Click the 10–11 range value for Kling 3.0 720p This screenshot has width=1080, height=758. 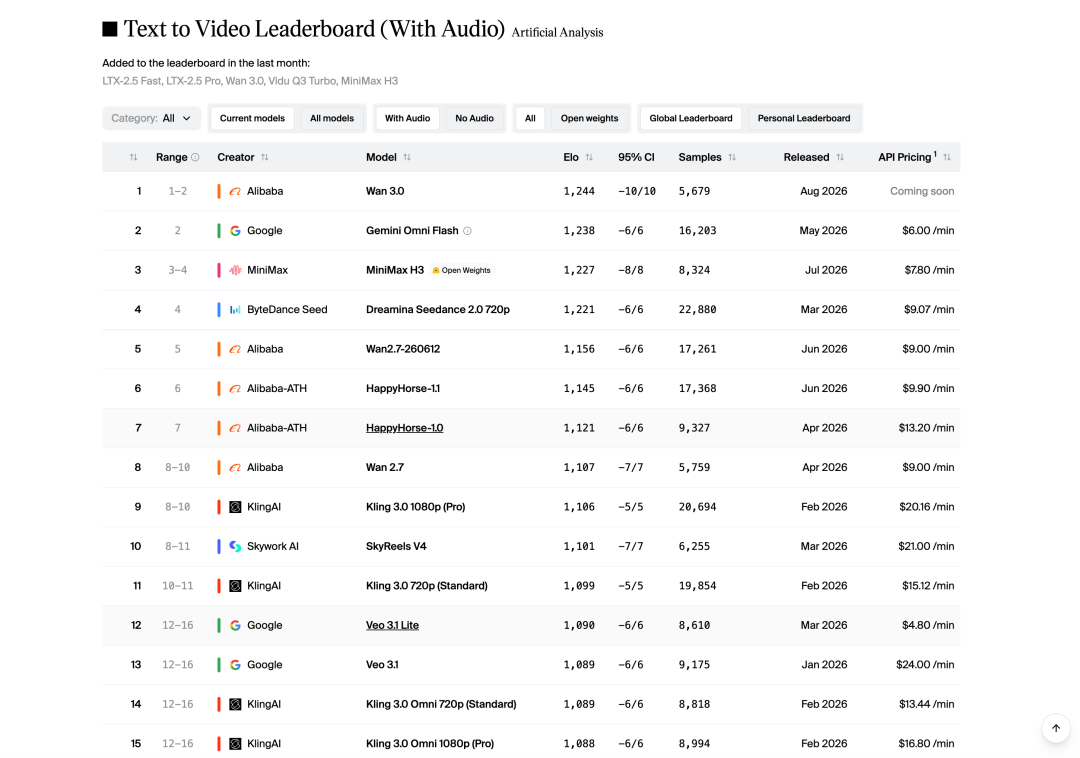pyautogui.click(x=178, y=587)
